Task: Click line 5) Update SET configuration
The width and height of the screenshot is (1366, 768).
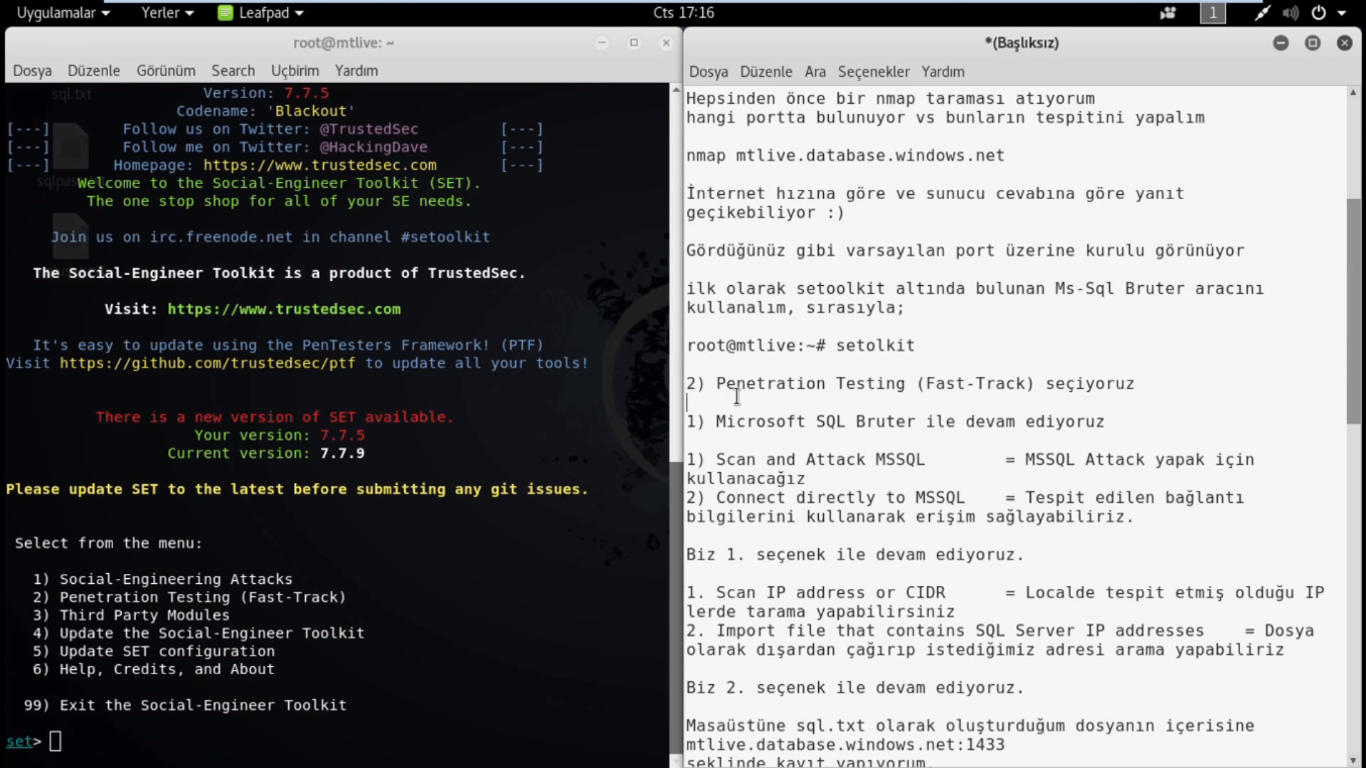Action: (x=153, y=651)
